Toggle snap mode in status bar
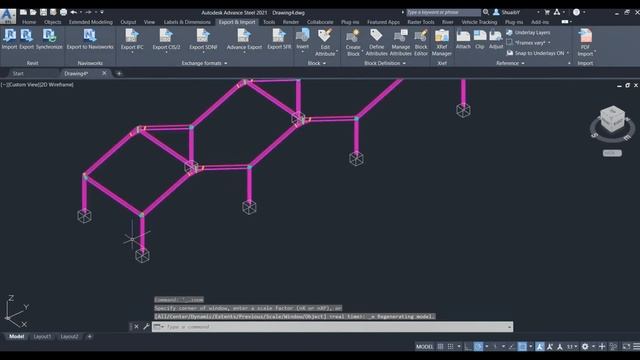Viewport: 640px width, 360px height. (x=450, y=347)
